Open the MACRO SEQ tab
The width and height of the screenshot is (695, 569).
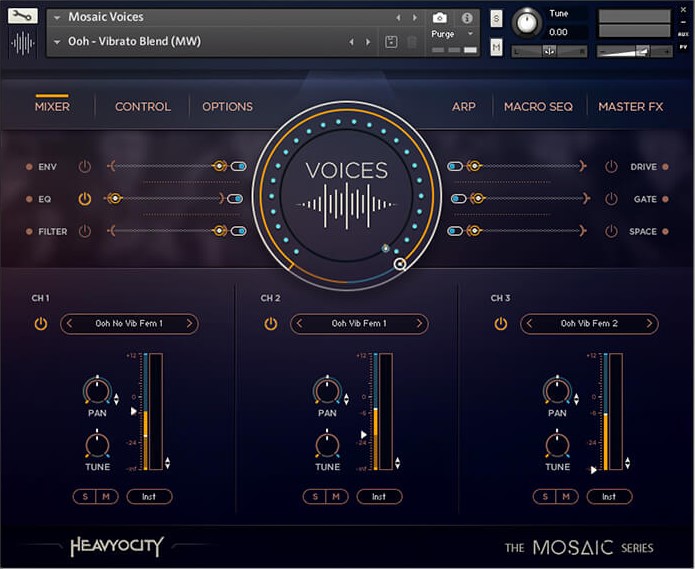538,106
